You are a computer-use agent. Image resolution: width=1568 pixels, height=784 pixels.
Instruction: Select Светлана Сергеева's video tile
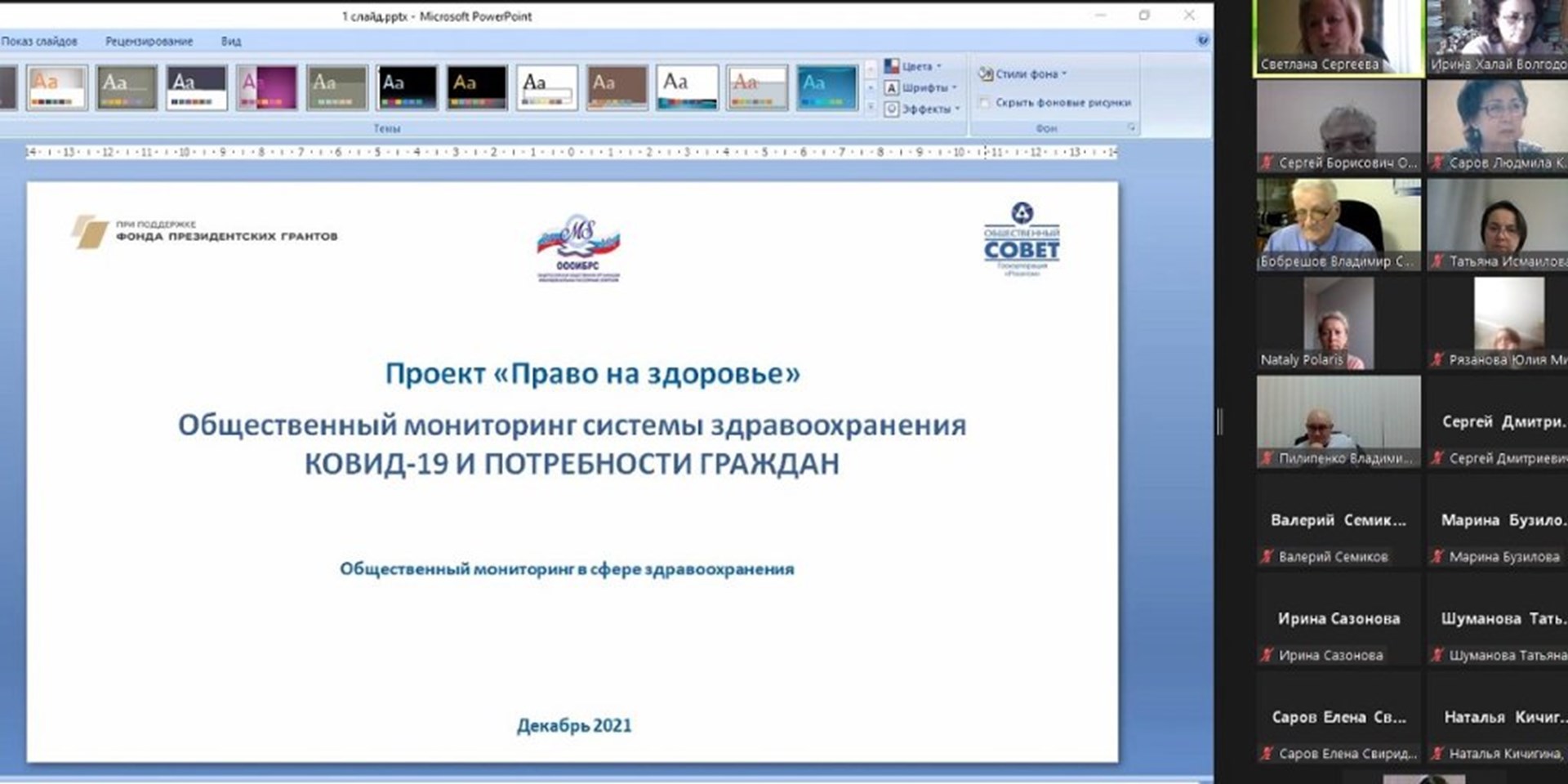[1339, 37]
